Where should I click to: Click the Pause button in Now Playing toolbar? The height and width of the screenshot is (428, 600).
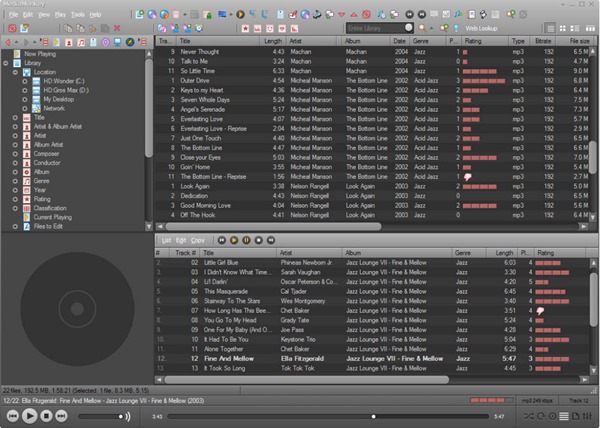tap(246, 240)
